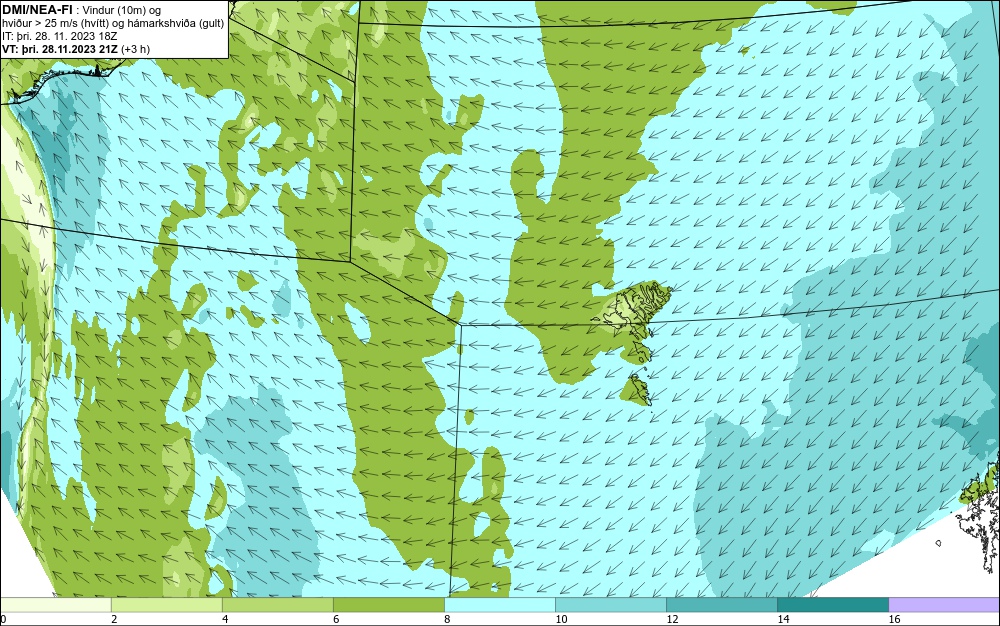This screenshot has width=1000, height=626.
Task: Click the 2–4 light green legend swatch
Action: (x=166, y=604)
